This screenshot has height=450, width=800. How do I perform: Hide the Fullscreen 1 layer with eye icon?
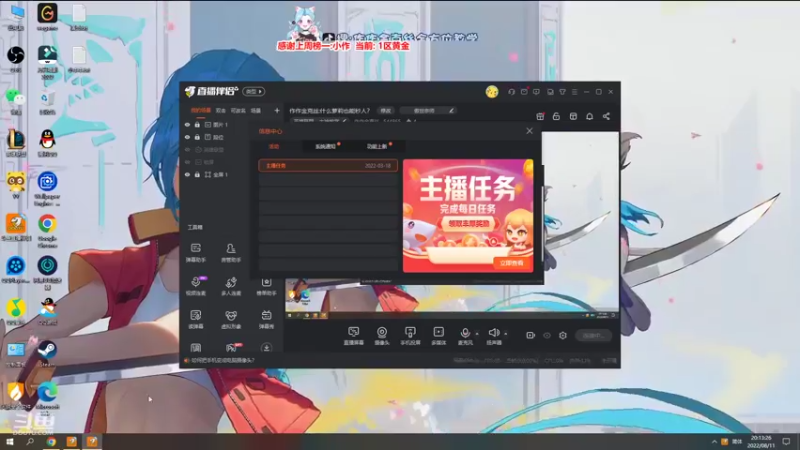pos(187,174)
